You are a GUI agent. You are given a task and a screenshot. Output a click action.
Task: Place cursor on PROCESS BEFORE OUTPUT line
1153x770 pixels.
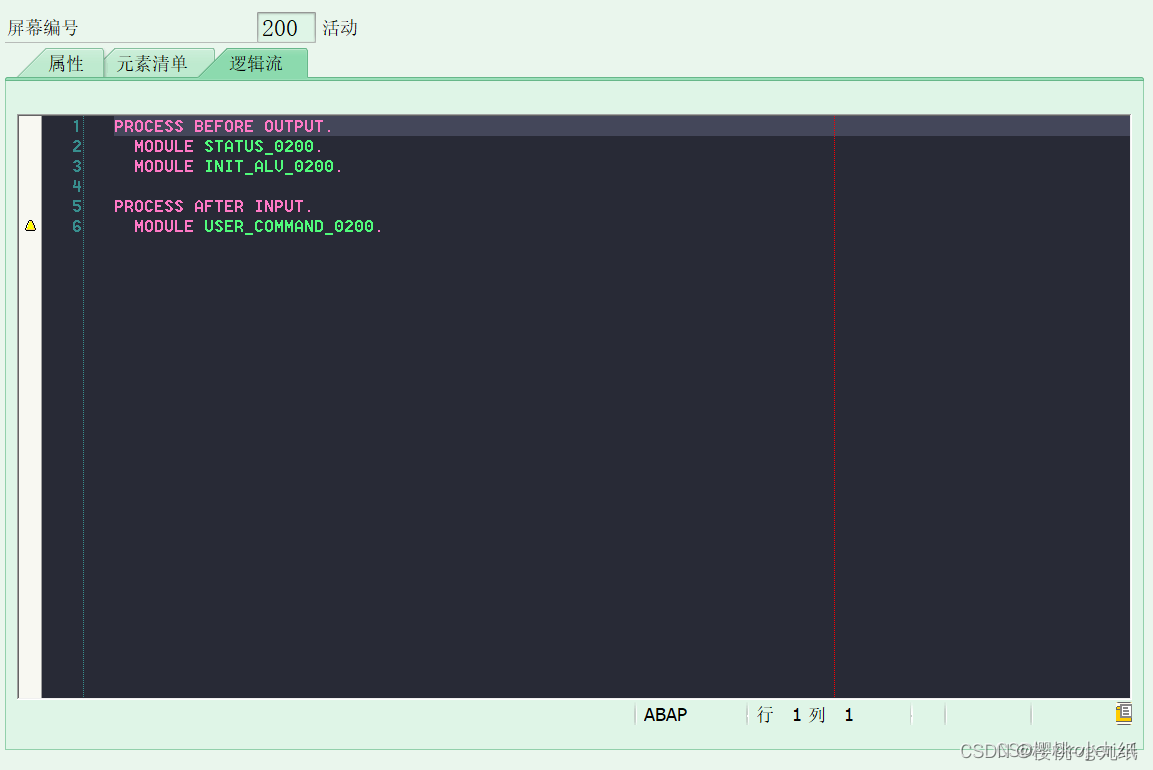[222, 126]
